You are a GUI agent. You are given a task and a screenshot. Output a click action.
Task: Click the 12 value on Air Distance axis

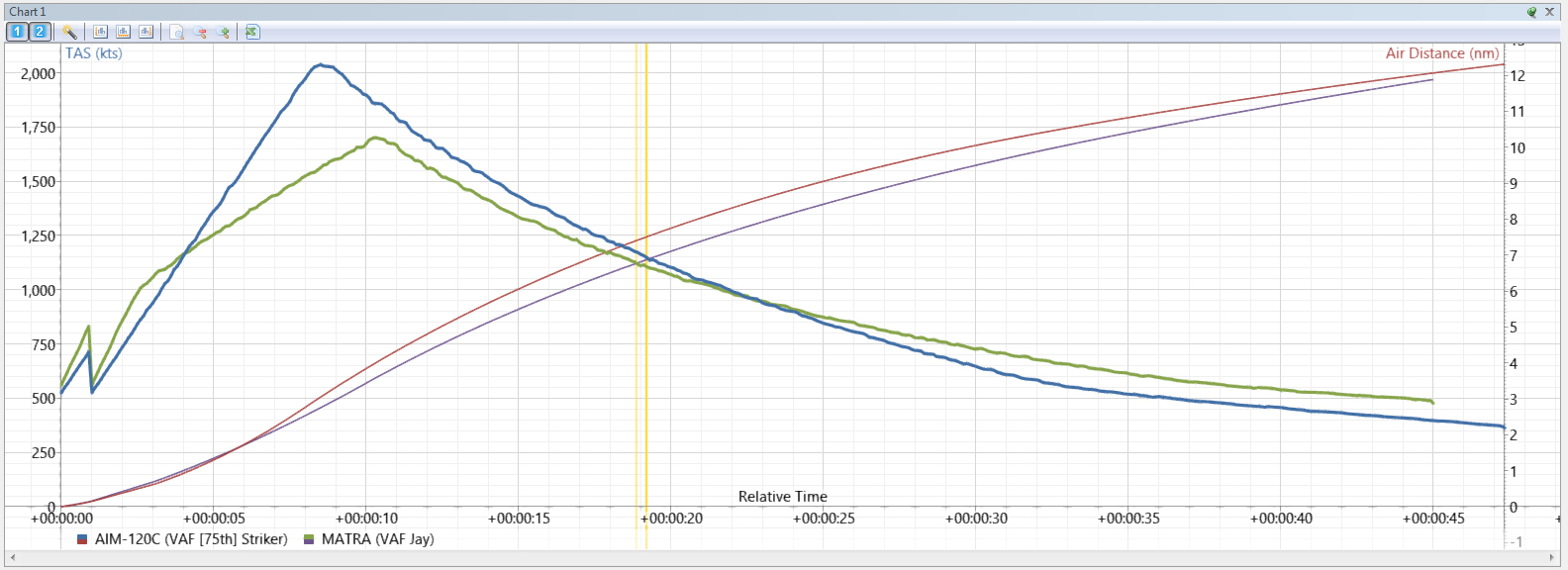tap(1518, 76)
